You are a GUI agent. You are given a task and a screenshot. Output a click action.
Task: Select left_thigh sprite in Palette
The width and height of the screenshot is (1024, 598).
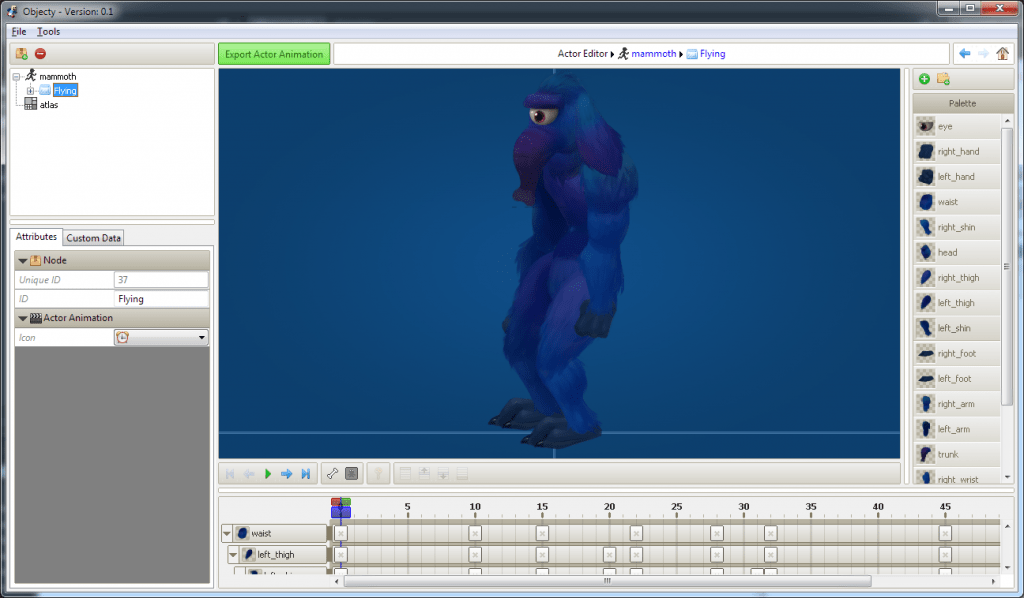coord(957,303)
